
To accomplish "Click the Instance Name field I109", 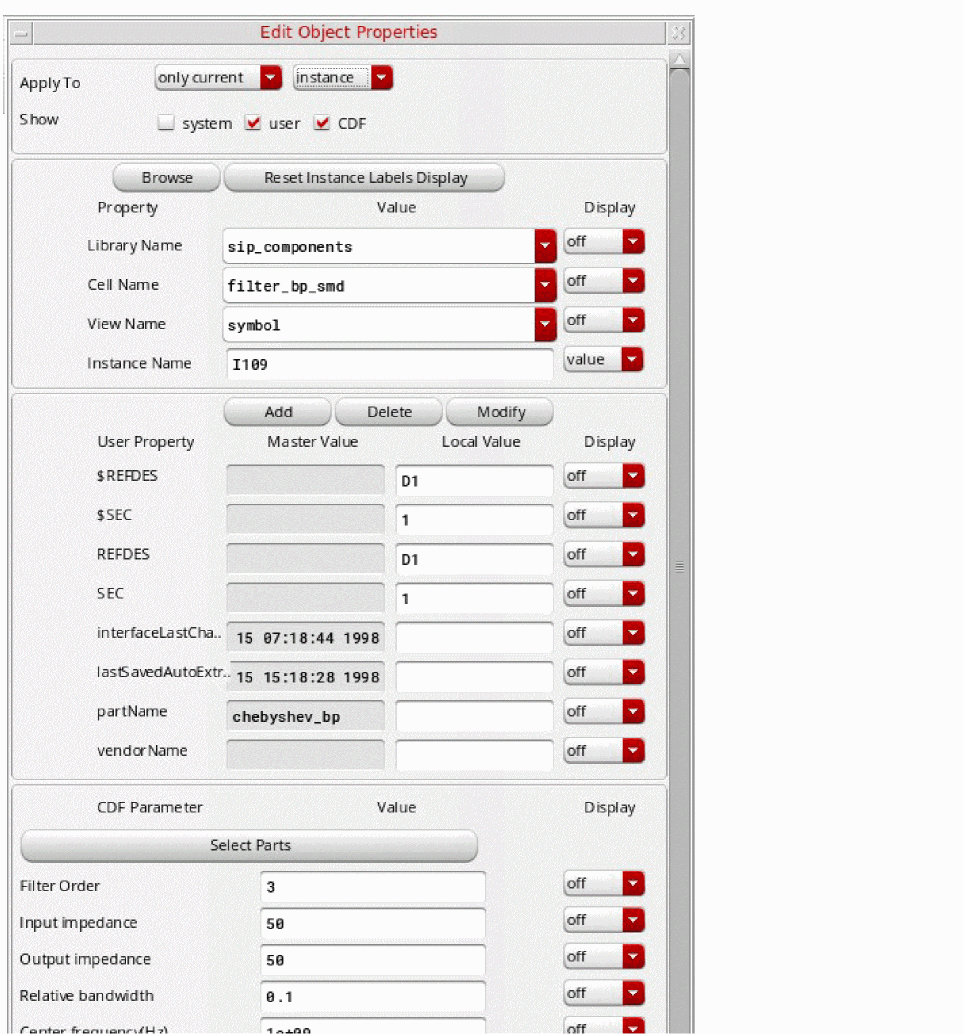I will pyautogui.click(x=389, y=365).
